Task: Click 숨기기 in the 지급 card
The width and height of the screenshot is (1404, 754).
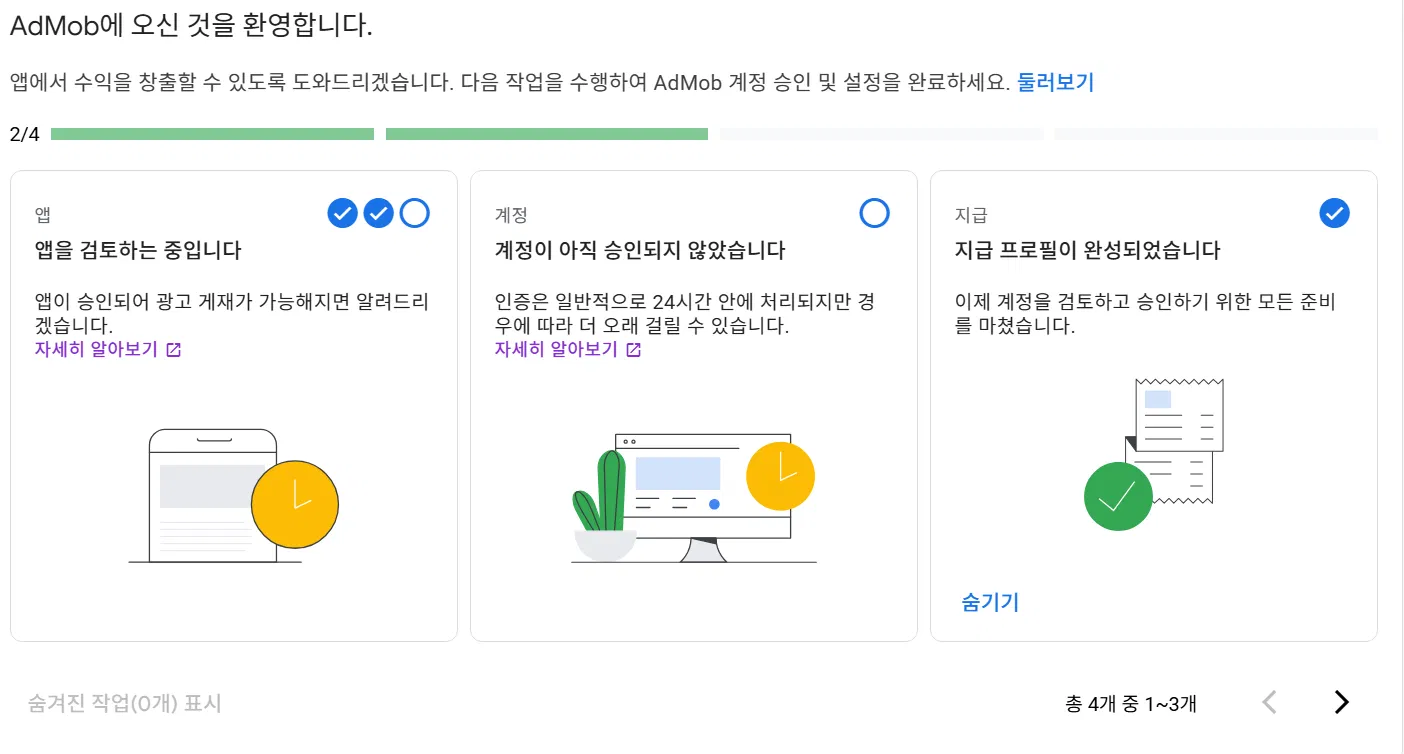Action: coord(990,602)
